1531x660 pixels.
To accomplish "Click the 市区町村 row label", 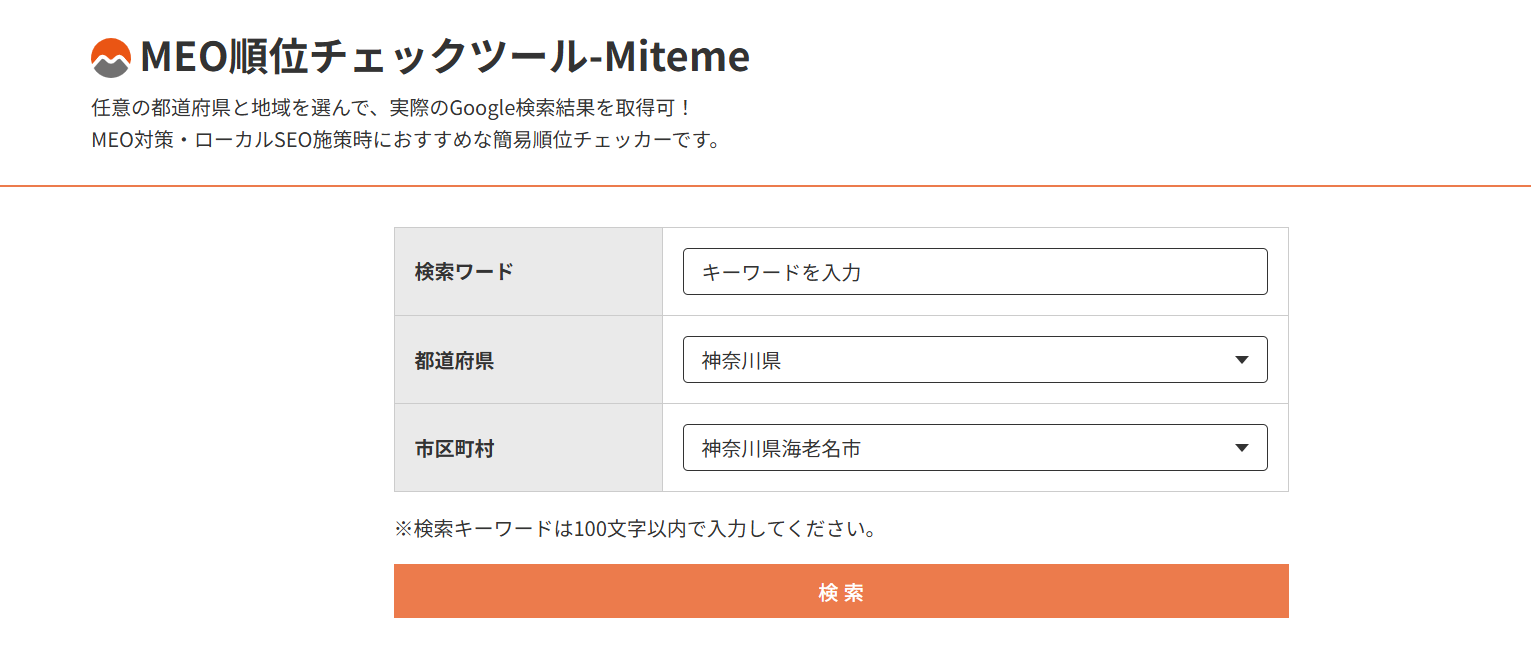I will click(x=454, y=448).
